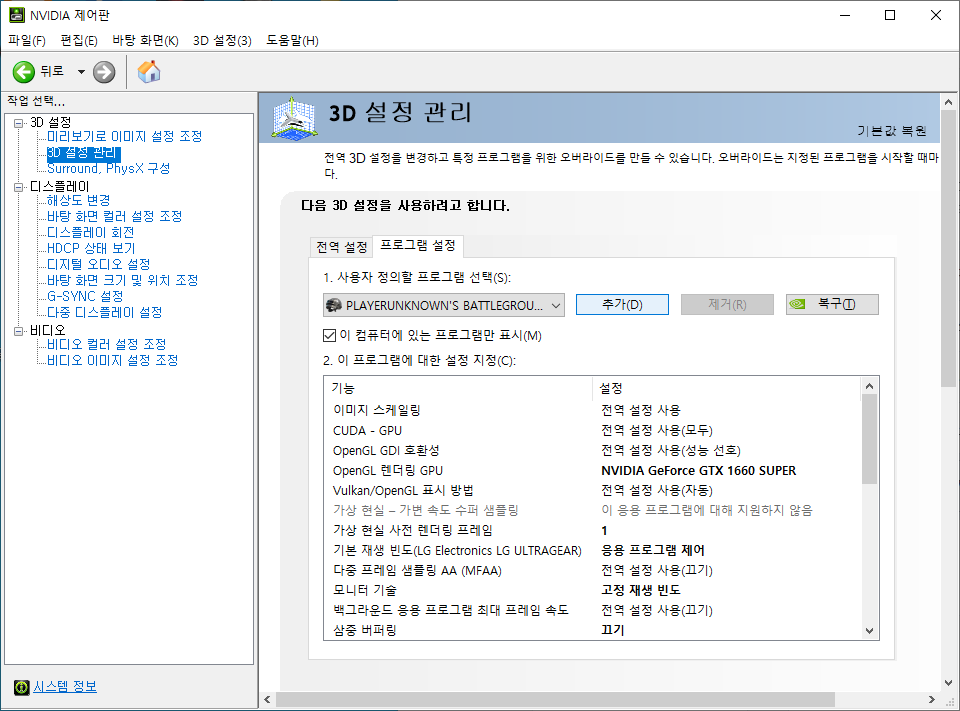Open G-SYNC 설정 page
The width and height of the screenshot is (960, 711).
point(85,296)
